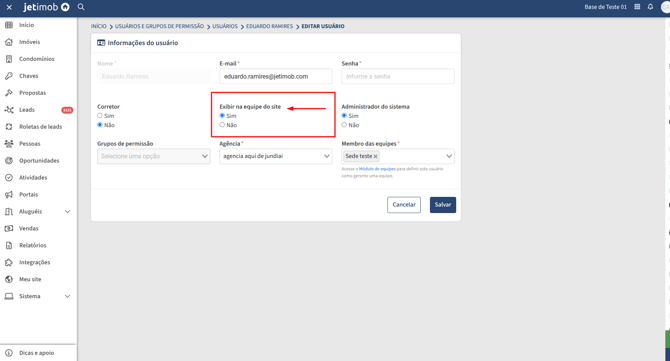Click the Aluguéis icon

[9, 211]
